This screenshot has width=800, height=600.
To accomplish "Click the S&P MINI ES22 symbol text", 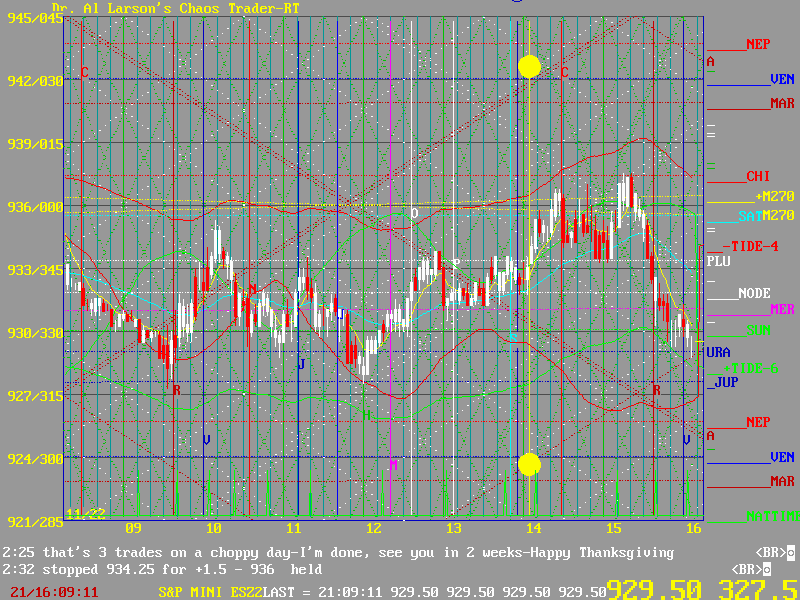I will [209, 592].
